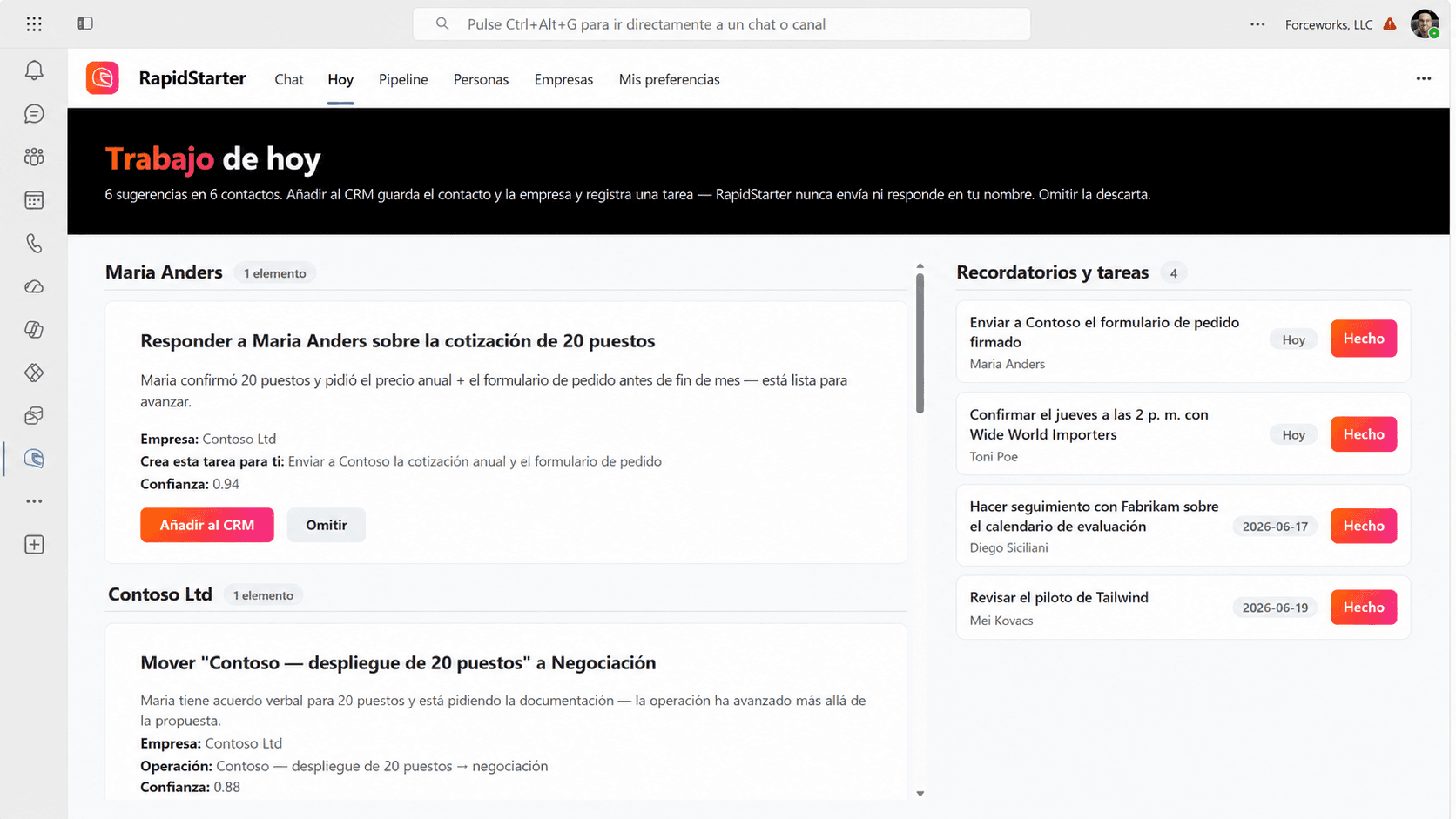Open Copilot icon in left rail
Viewport: 1456px width, 819px height.
(x=34, y=330)
